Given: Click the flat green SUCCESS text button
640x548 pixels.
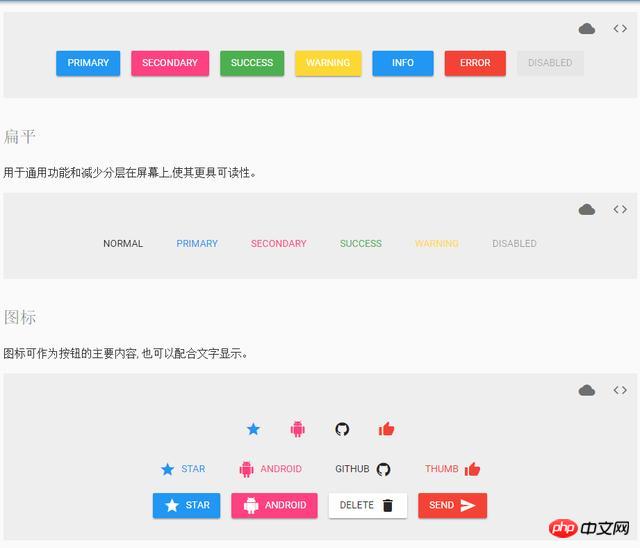Looking at the screenshot, I should pyautogui.click(x=360, y=244).
